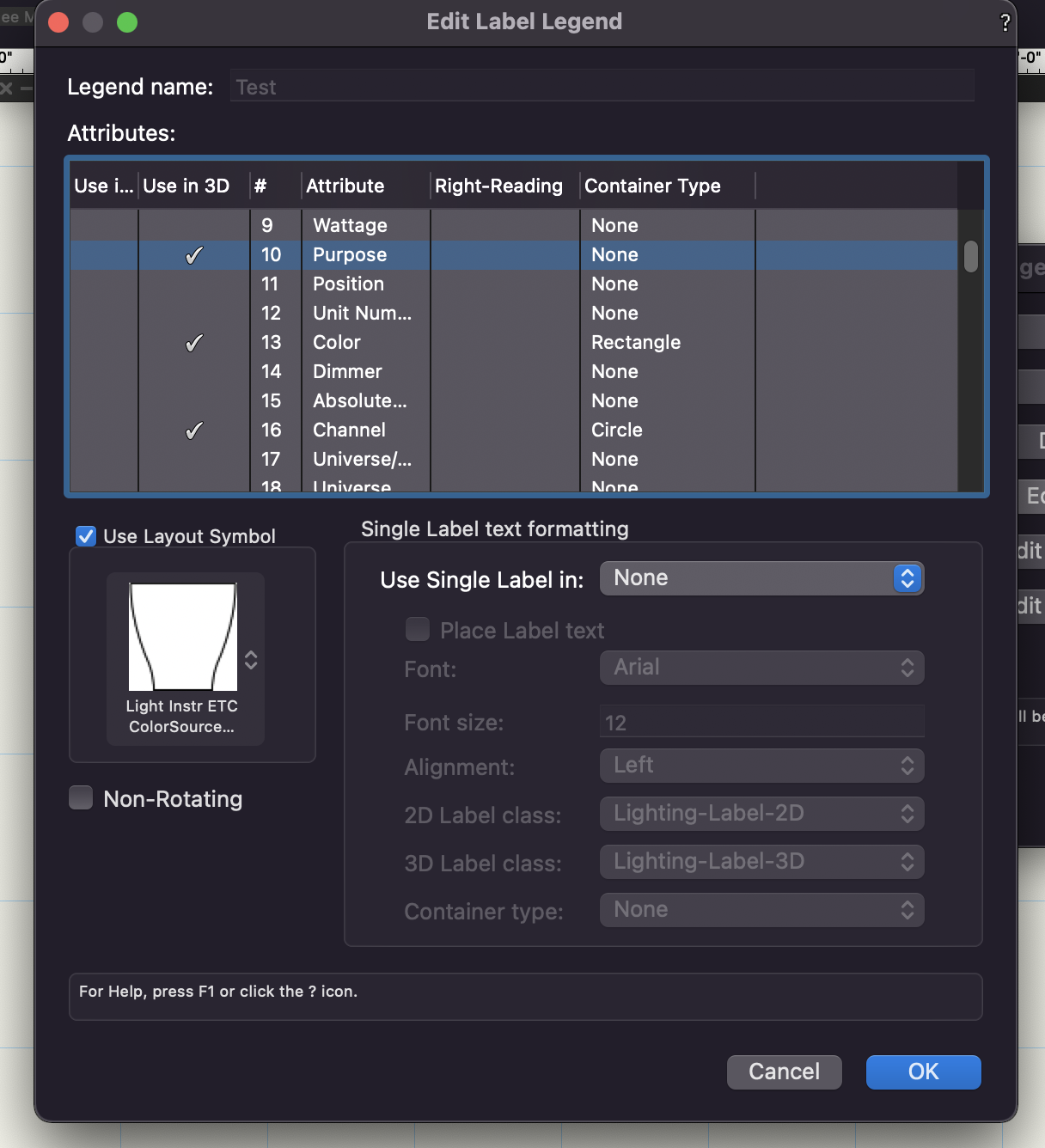Viewport: 1045px width, 1148px height.
Task: Toggle Use in 3D for the Channel attribute
Action: (x=194, y=430)
